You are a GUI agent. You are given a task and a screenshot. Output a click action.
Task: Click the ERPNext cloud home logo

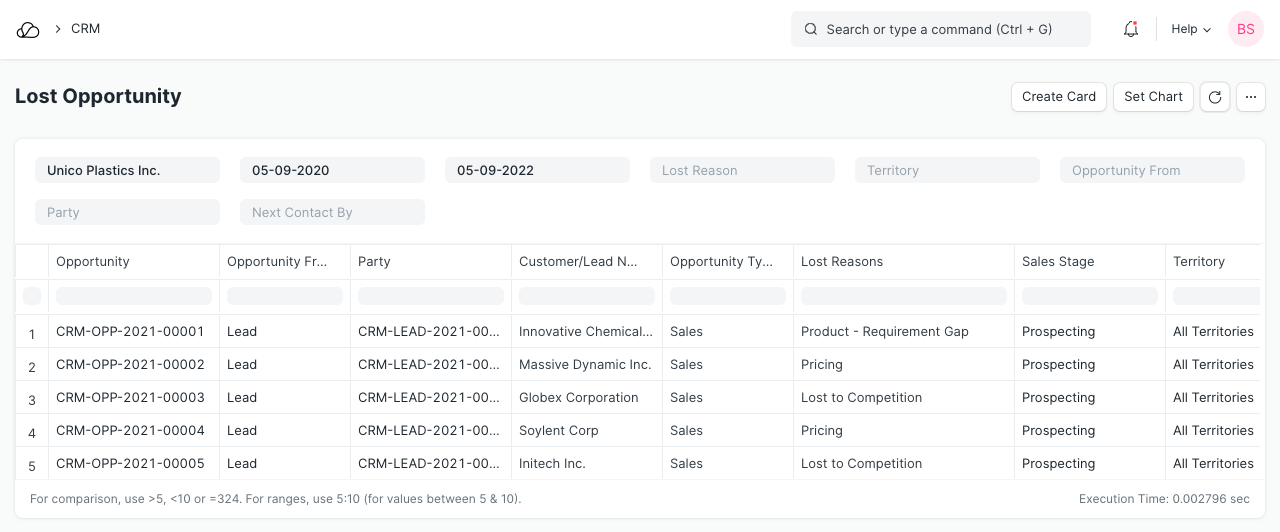coord(28,30)
